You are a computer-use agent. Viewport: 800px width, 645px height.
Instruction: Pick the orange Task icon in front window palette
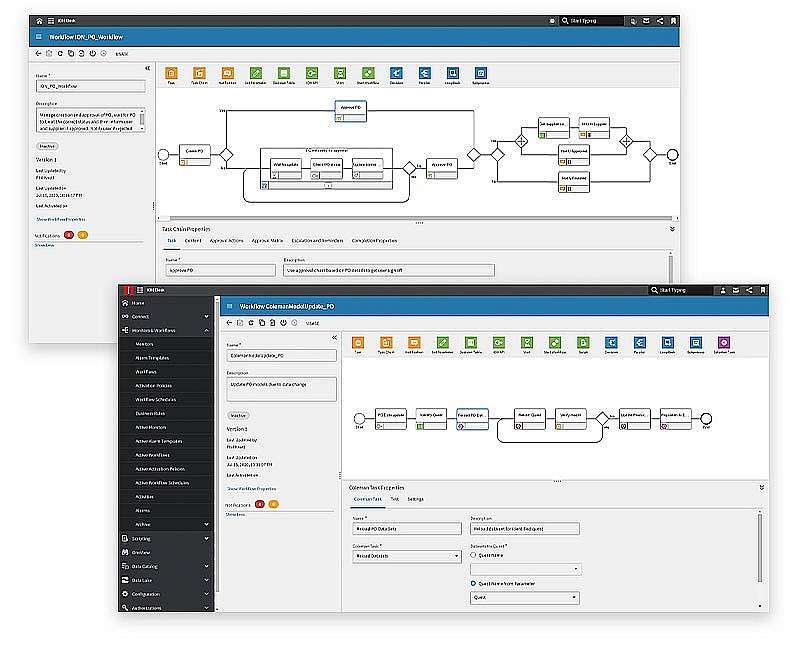point(358,341)
